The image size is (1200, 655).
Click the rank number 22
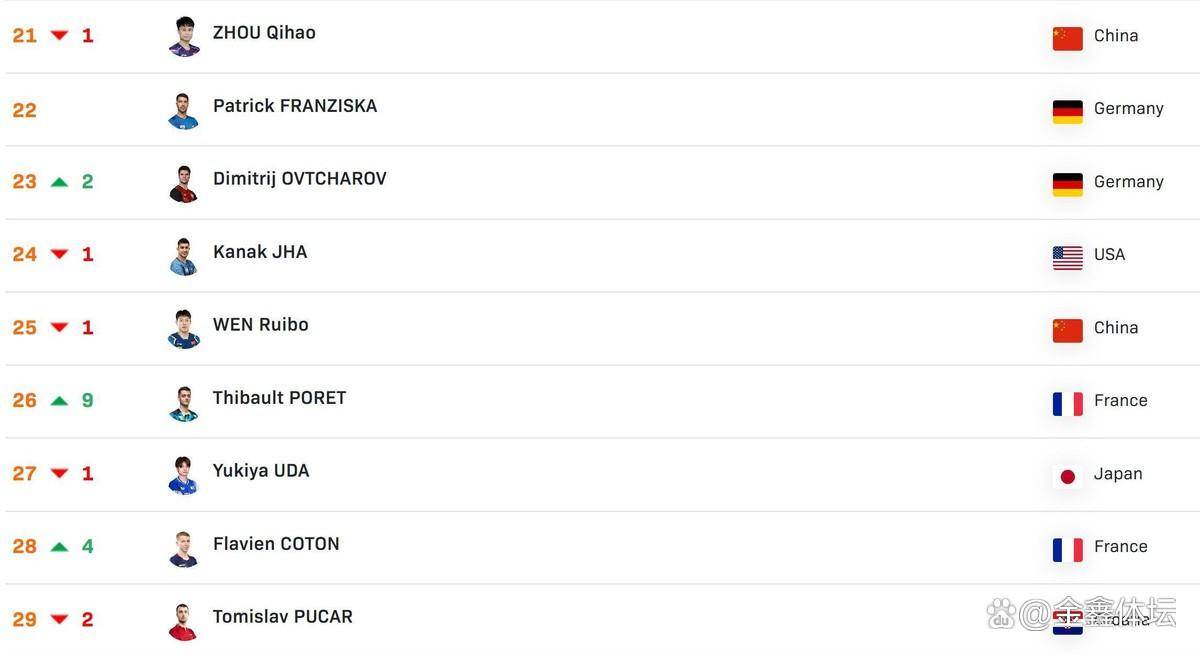pos(24,110)
